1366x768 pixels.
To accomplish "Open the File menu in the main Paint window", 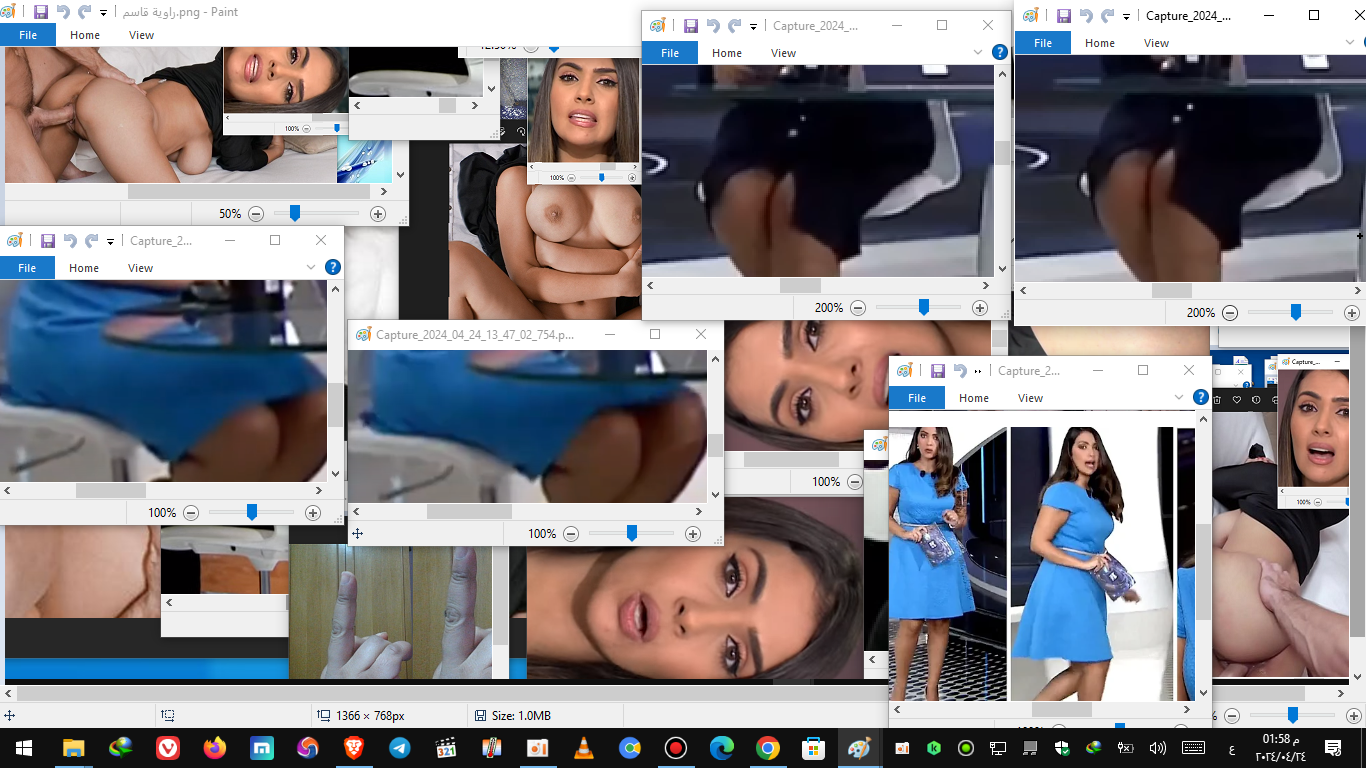I will [x=28, y=35].
